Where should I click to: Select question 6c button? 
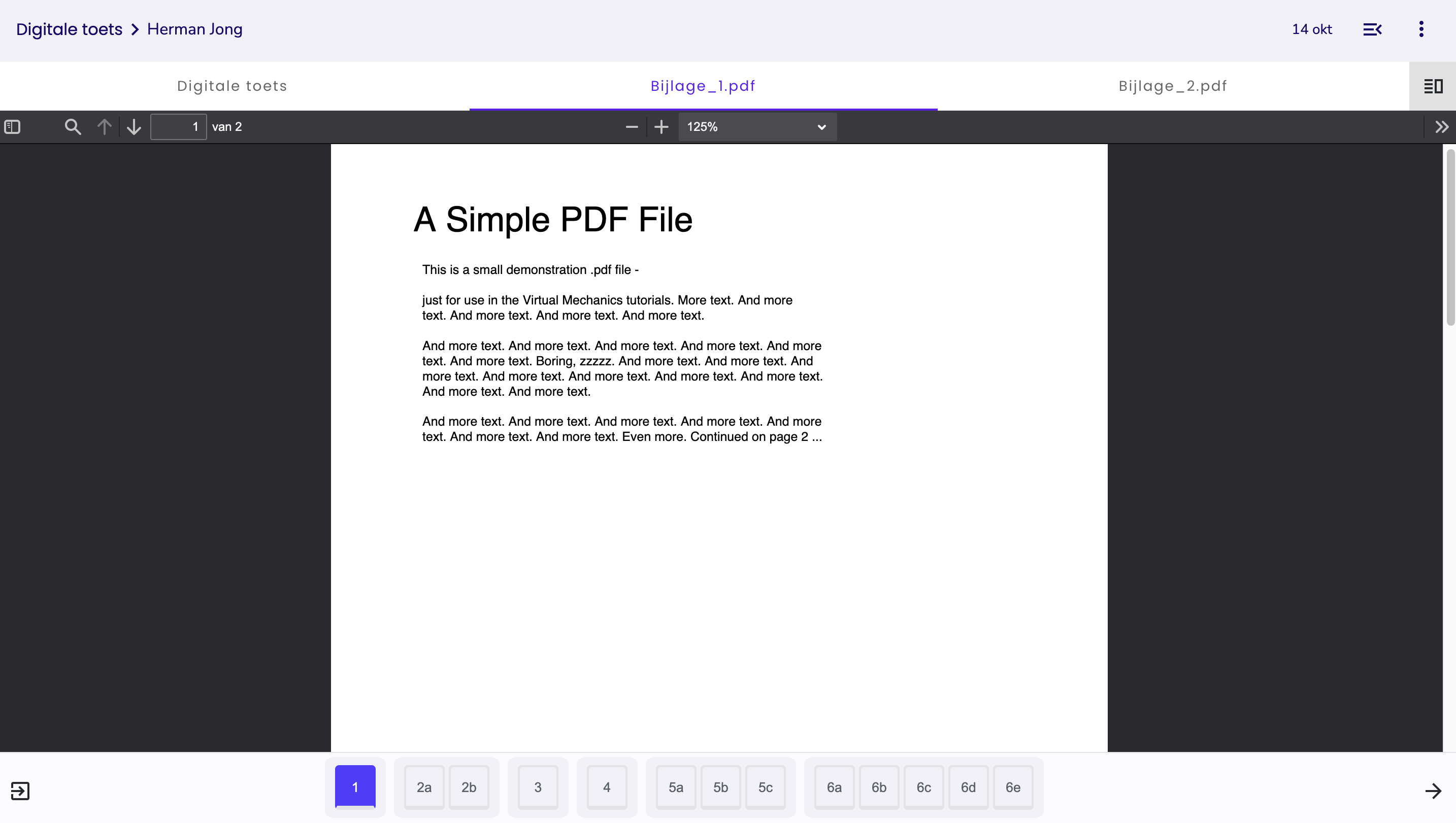(923, 787)
